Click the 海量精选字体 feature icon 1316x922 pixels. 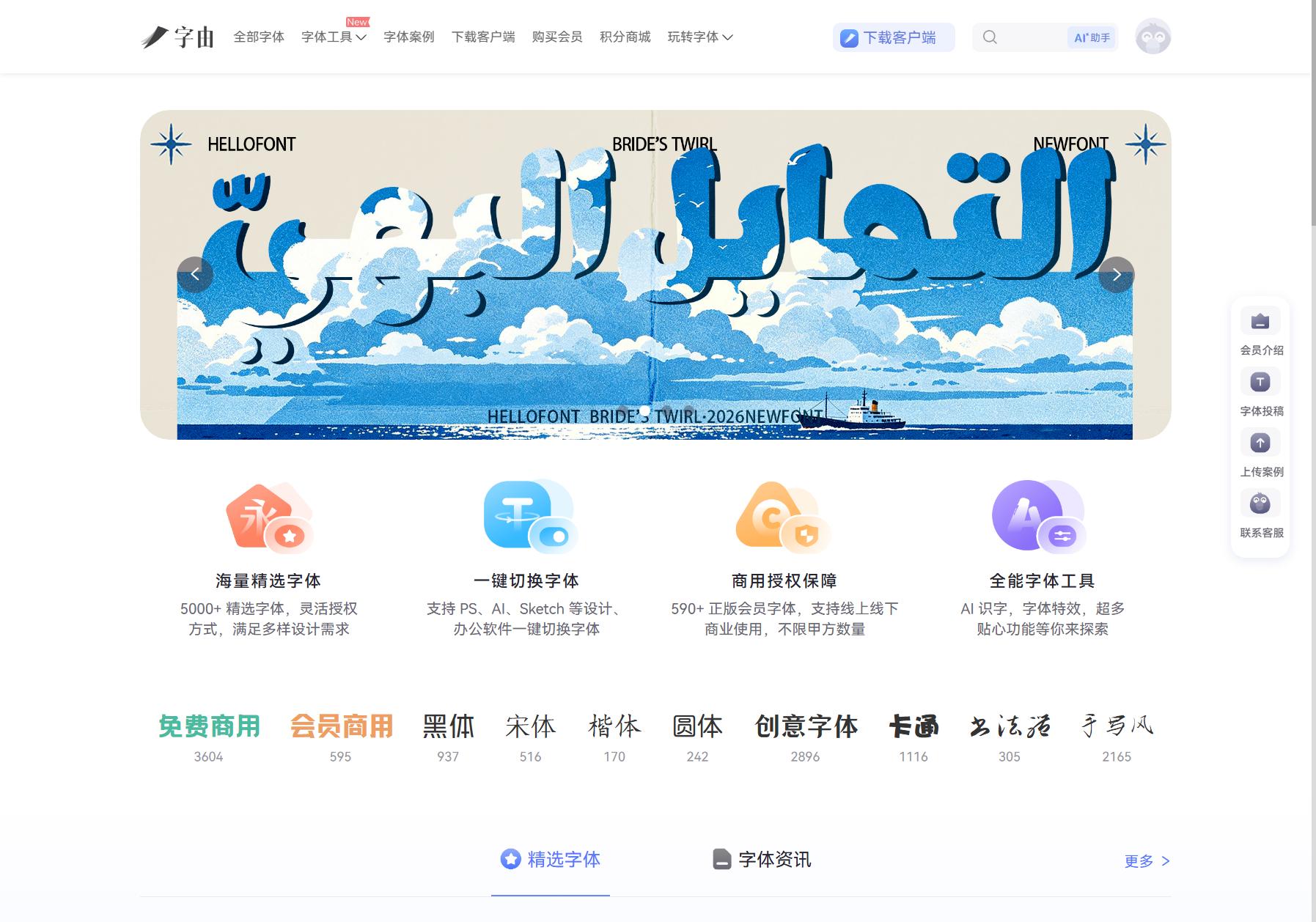270,518
